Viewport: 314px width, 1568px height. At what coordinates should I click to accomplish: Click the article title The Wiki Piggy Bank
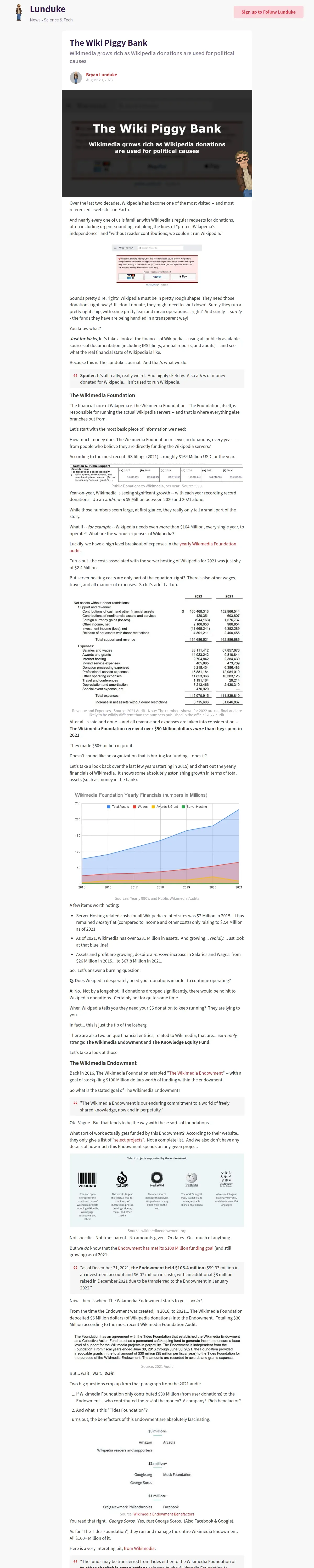point(109,43)
